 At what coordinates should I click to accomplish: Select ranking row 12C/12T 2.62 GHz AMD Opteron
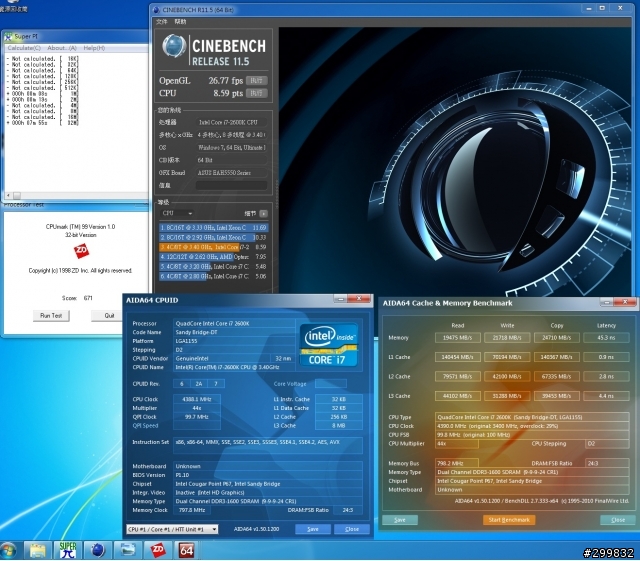pos(213,257)
